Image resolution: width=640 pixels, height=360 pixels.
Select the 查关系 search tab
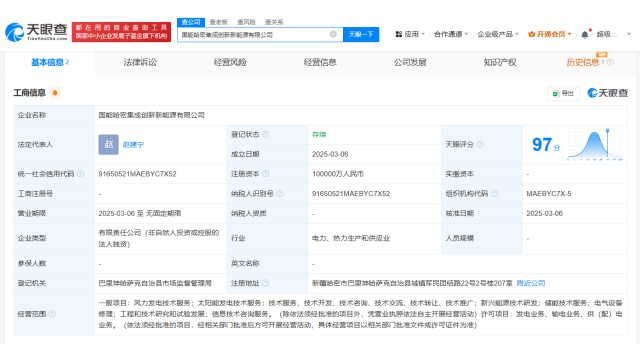pyautogui.click(x=274, y=22)
